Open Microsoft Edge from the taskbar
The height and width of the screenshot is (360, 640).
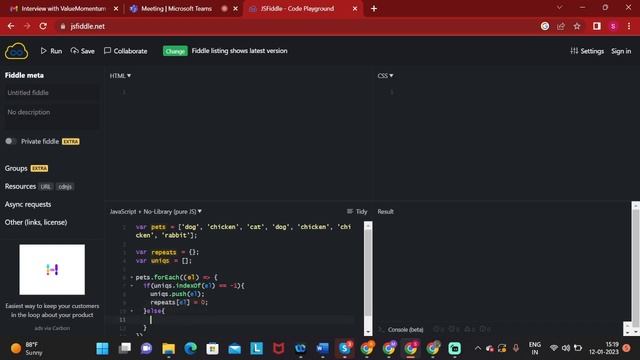191,349
